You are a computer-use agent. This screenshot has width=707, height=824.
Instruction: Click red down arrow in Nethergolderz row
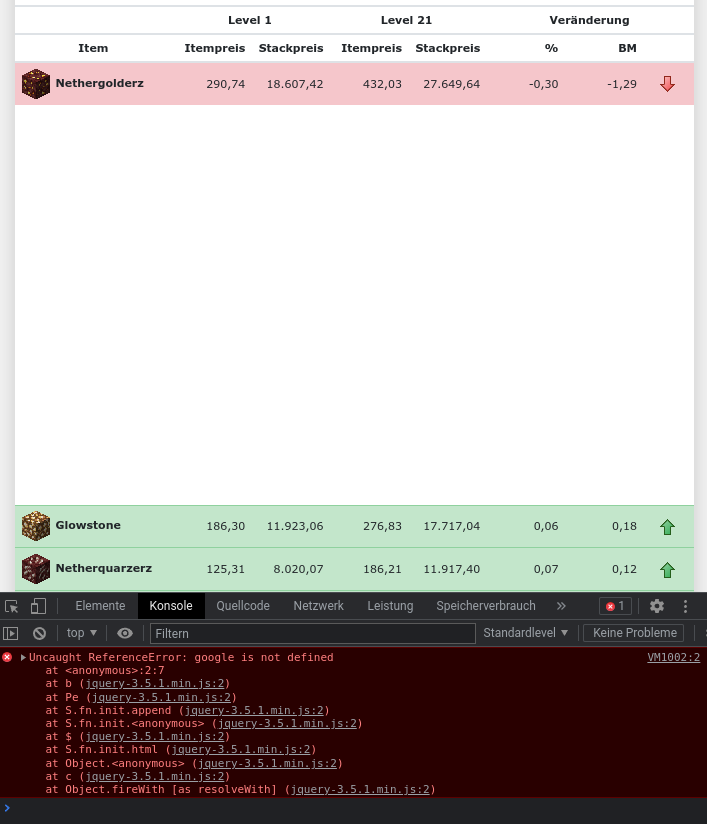click(667, 84)
